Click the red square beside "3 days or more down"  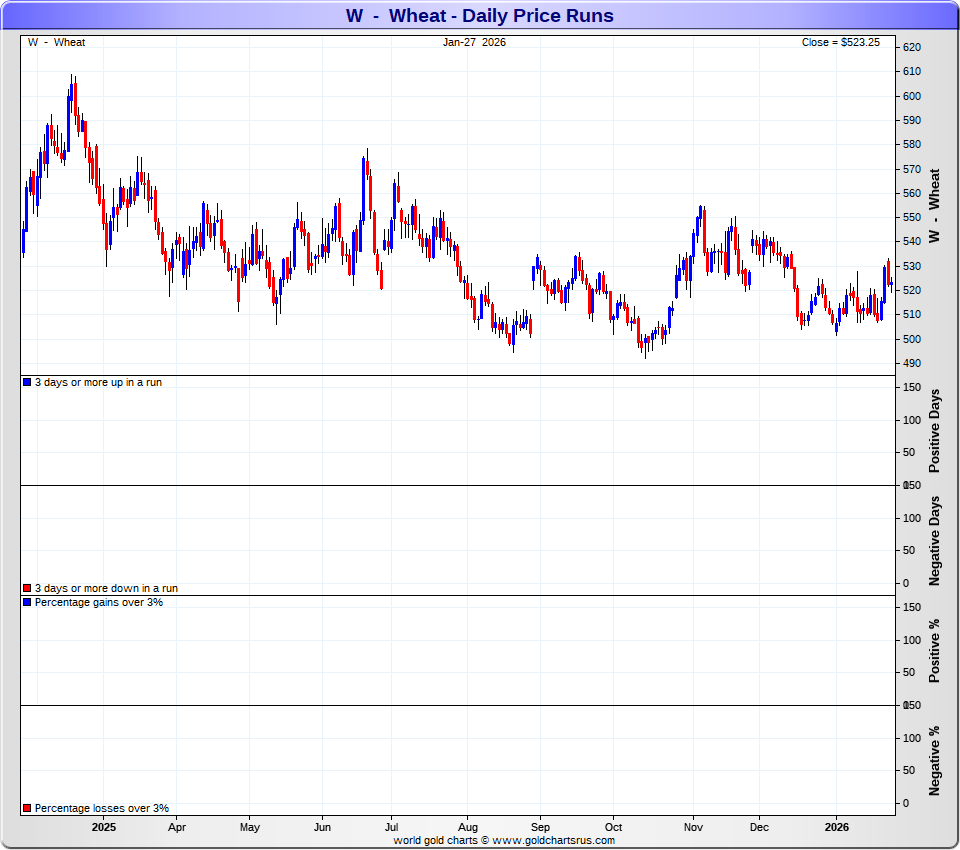27,589
